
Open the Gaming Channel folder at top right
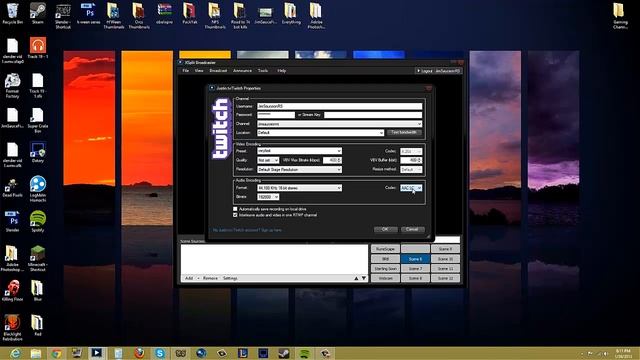tap(620, 16)
